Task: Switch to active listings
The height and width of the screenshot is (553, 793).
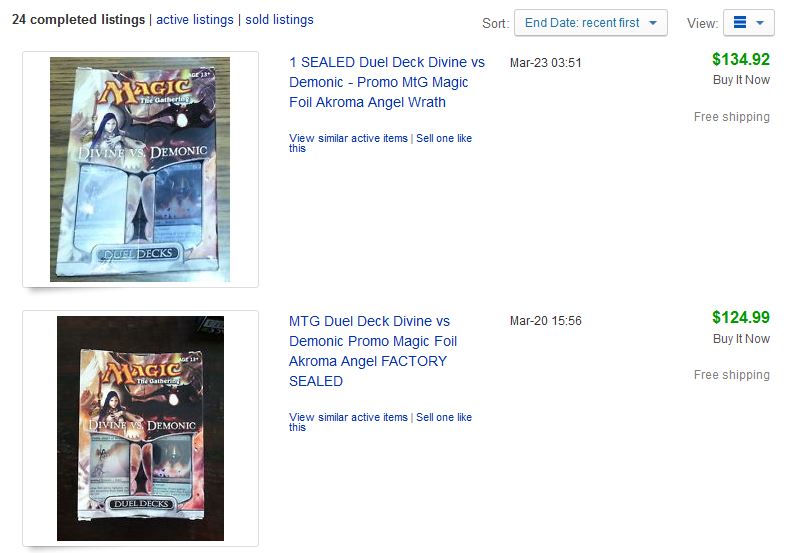Action: pos(195,20)
